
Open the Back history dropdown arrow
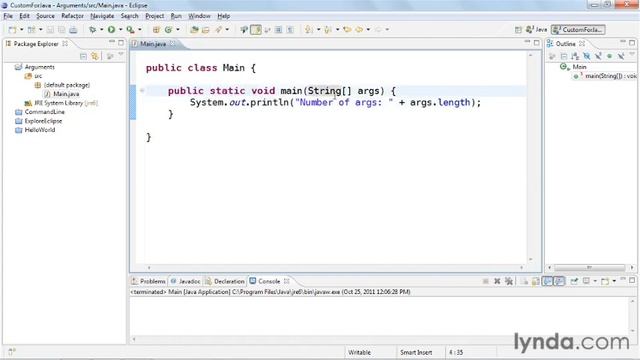(368, 30)
